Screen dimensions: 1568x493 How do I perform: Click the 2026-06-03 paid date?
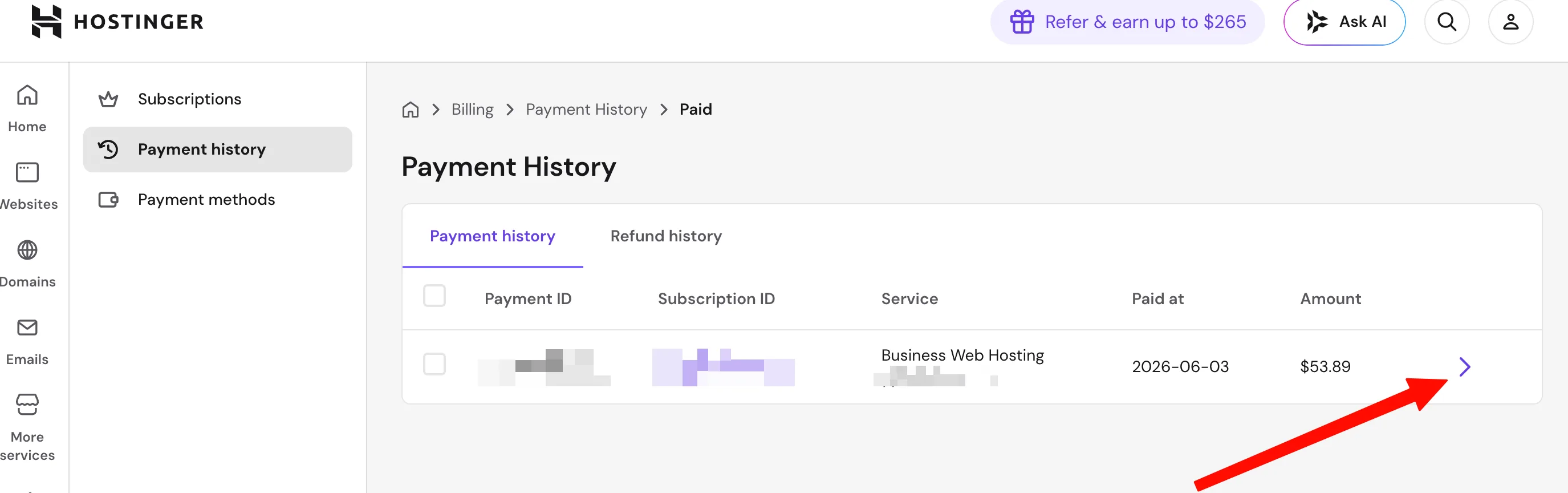pyautogui.click(x=1180, y=366)
